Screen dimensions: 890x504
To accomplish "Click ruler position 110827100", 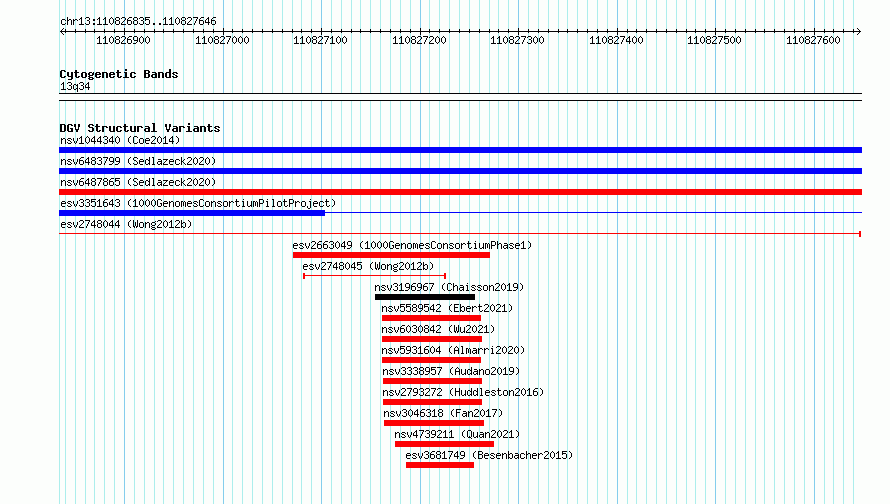I will pos(320,40).
